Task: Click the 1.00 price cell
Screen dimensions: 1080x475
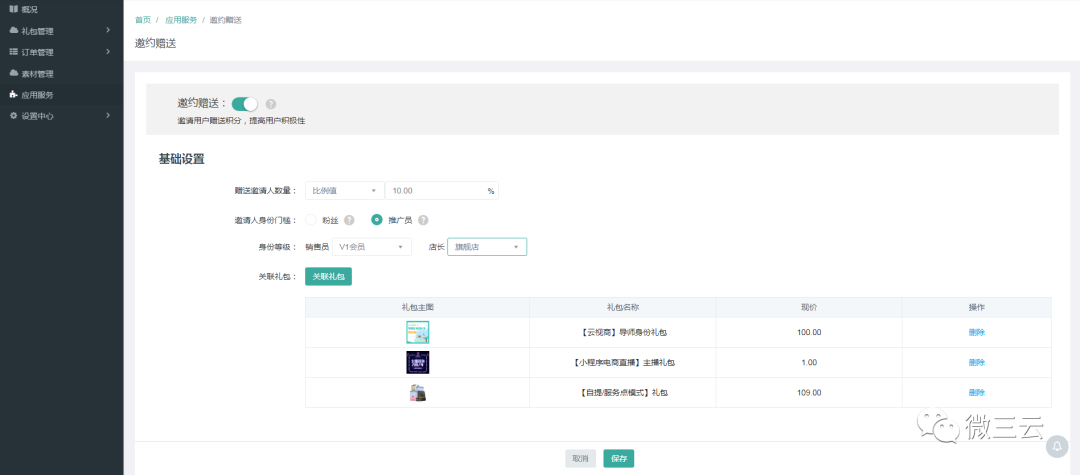Action: point(809,363)
